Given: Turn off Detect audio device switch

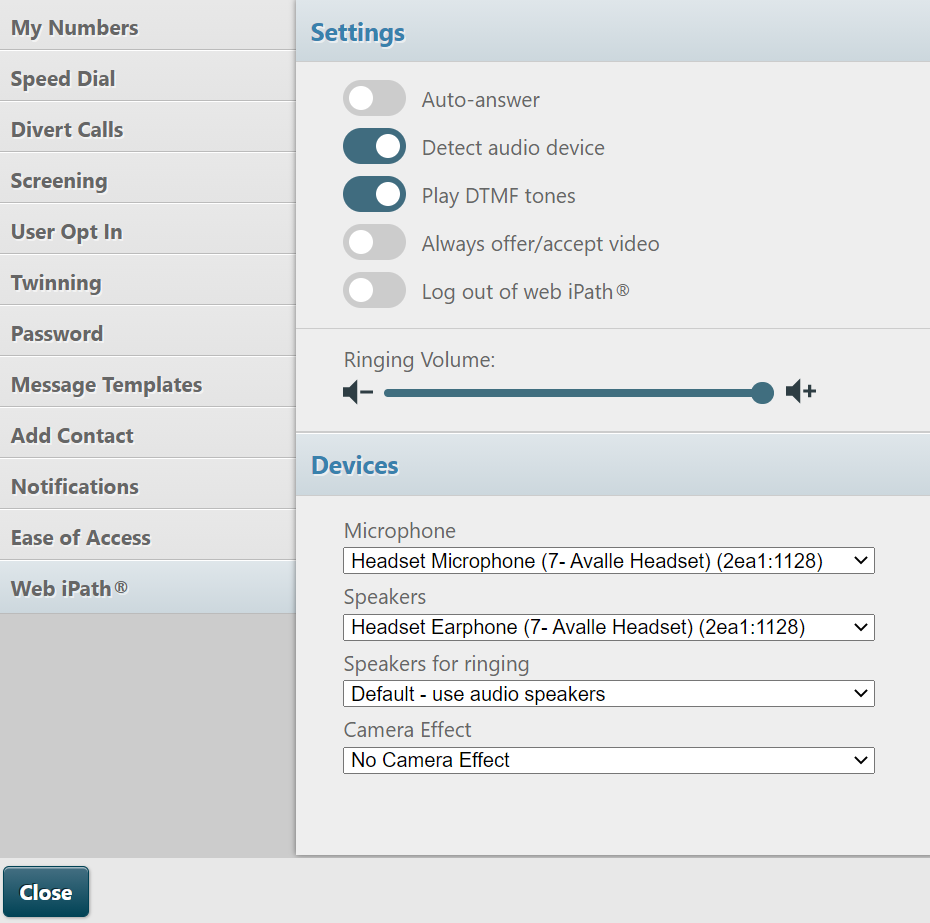Looking at the screenshot, I should click(374, 146).
